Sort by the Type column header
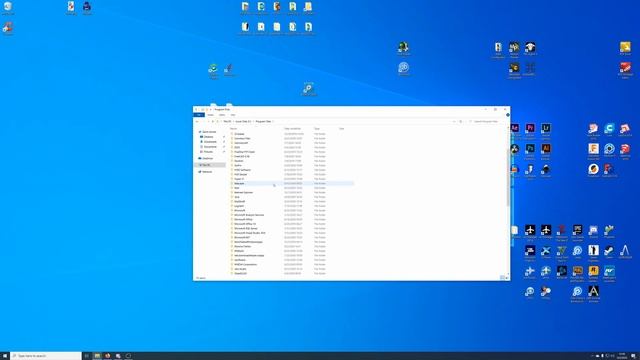Viewport: 640px width, 360px height. point(317,129)
